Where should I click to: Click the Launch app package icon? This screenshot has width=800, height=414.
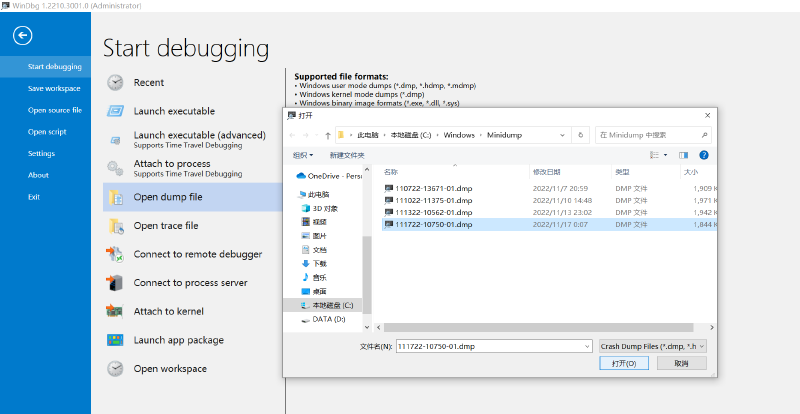point(115,340)
